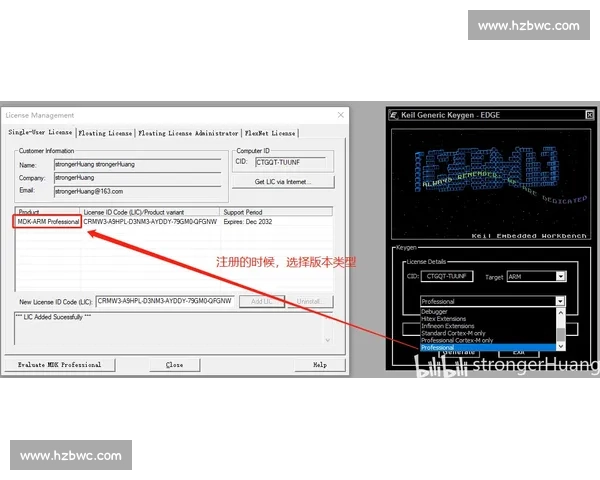Click the CID field in the Keygen
This screenshot has height=480, width=600.
pyautogui.click(x=447, y=276)
